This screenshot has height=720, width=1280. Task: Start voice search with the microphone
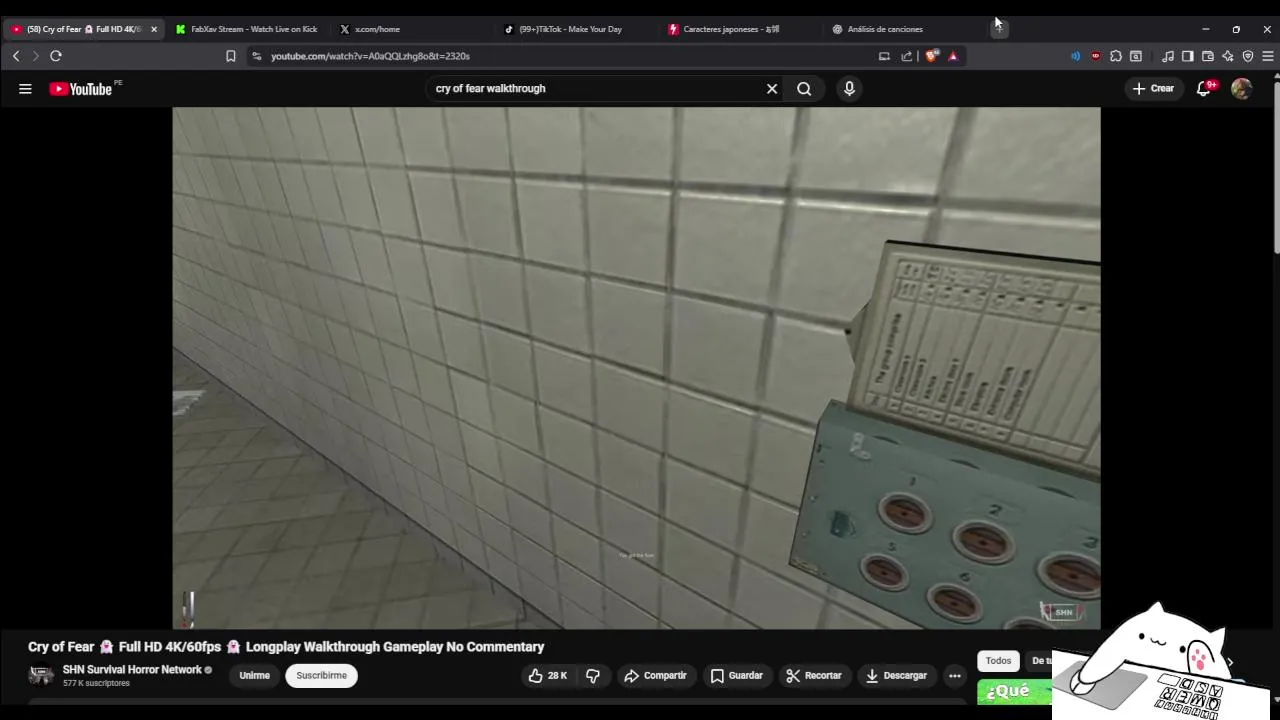tap(849, 89)
